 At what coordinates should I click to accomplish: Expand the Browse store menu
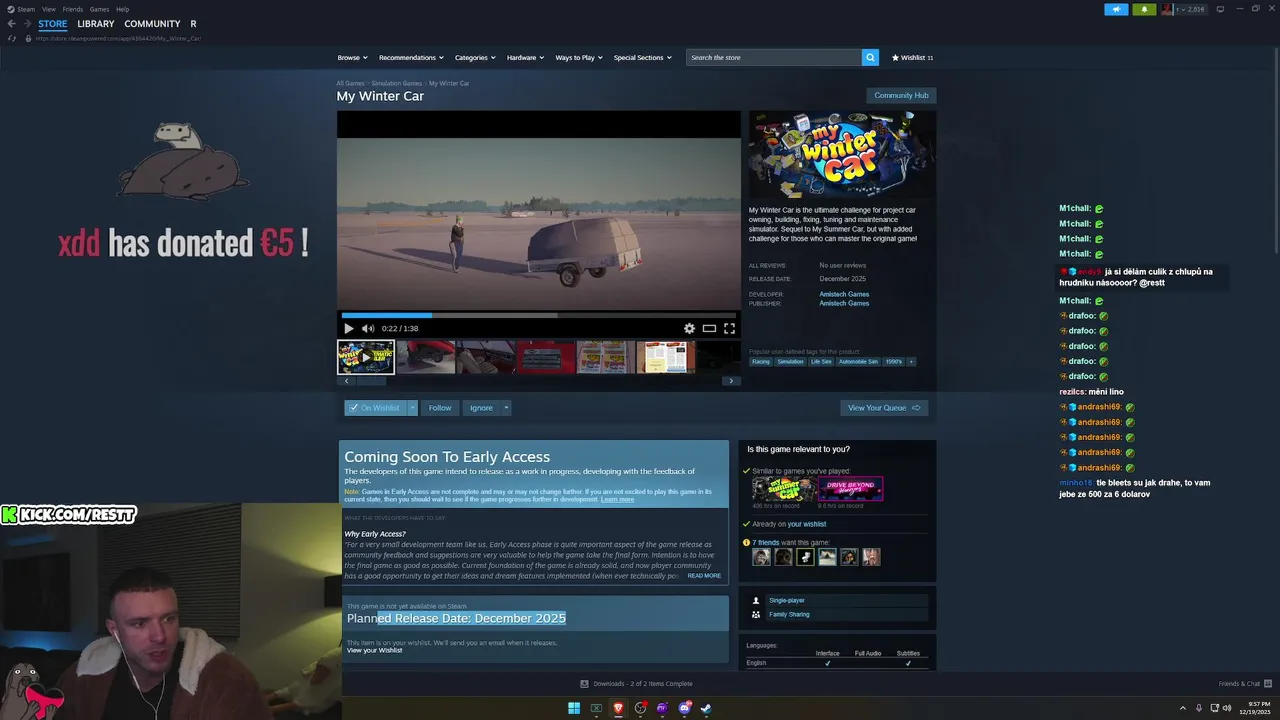tap(352, 57)
